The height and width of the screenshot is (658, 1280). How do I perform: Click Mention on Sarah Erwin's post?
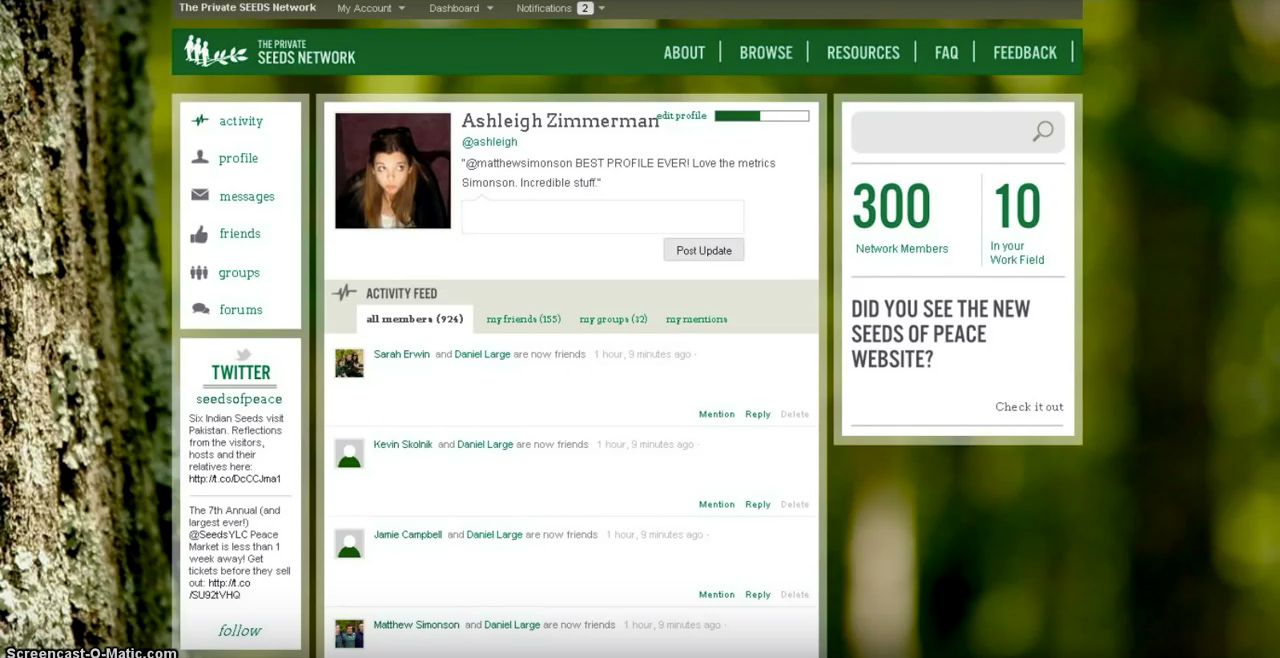pos(716,414)
